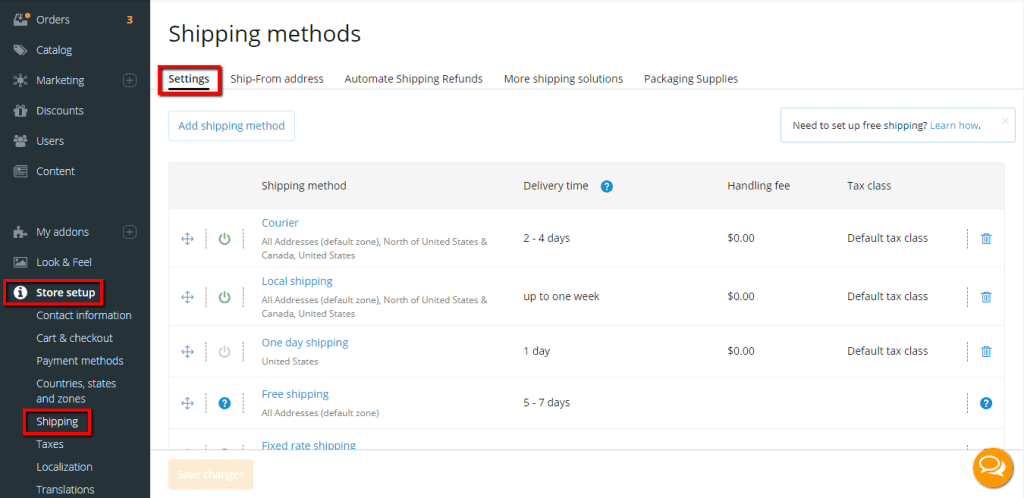Viewport: 1024px width, 498px height.
Task: Click the Store setup info icon
Action: (21, 292)
